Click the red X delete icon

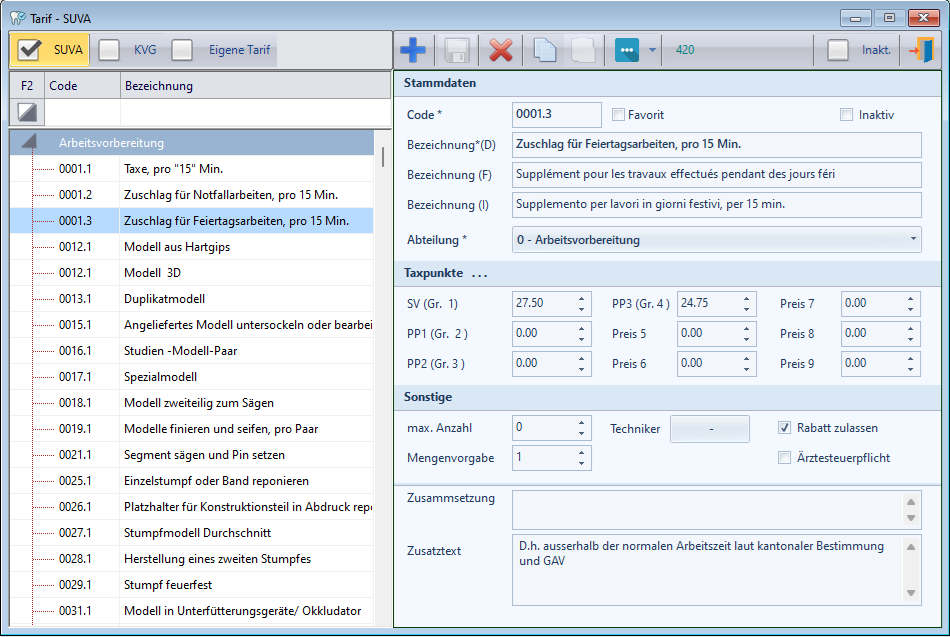click(501, 50)
